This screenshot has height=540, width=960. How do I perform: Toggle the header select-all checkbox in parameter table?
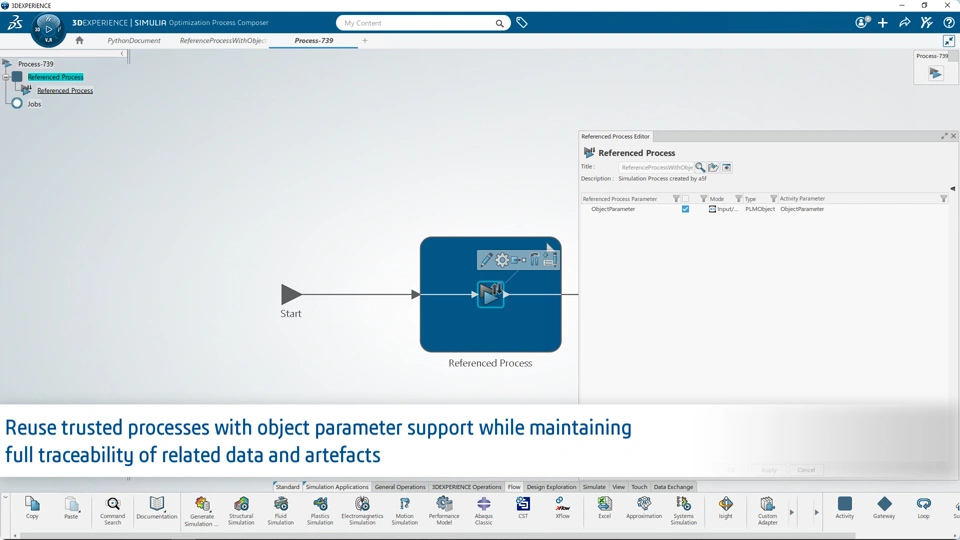685,198
